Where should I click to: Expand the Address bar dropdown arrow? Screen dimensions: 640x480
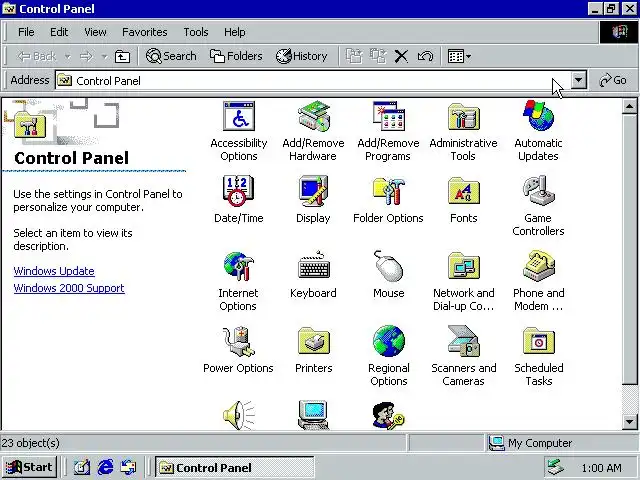point(578,80)
